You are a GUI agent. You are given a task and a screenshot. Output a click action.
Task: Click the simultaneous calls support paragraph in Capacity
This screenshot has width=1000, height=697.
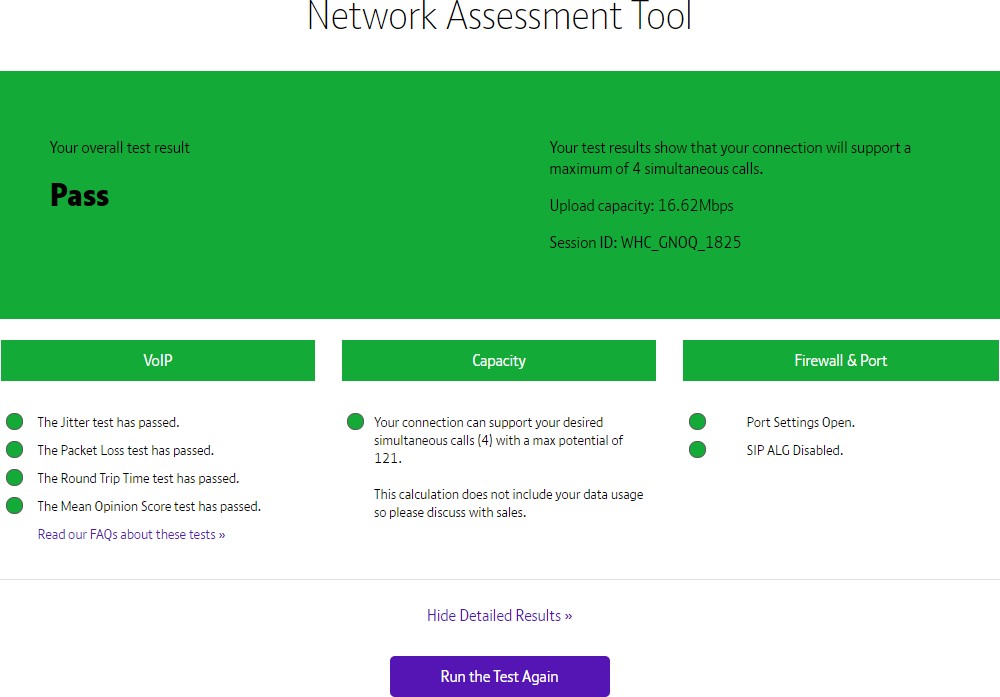click(x=499, y=440)
